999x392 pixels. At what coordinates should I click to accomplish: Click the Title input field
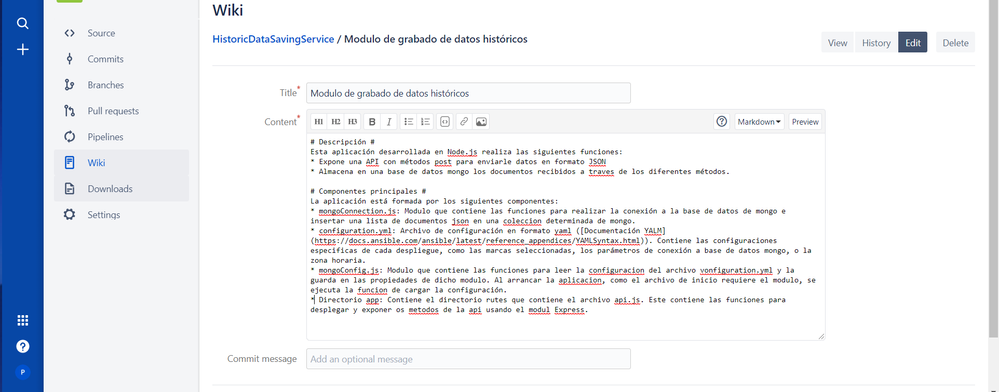[x=468, y=93]
